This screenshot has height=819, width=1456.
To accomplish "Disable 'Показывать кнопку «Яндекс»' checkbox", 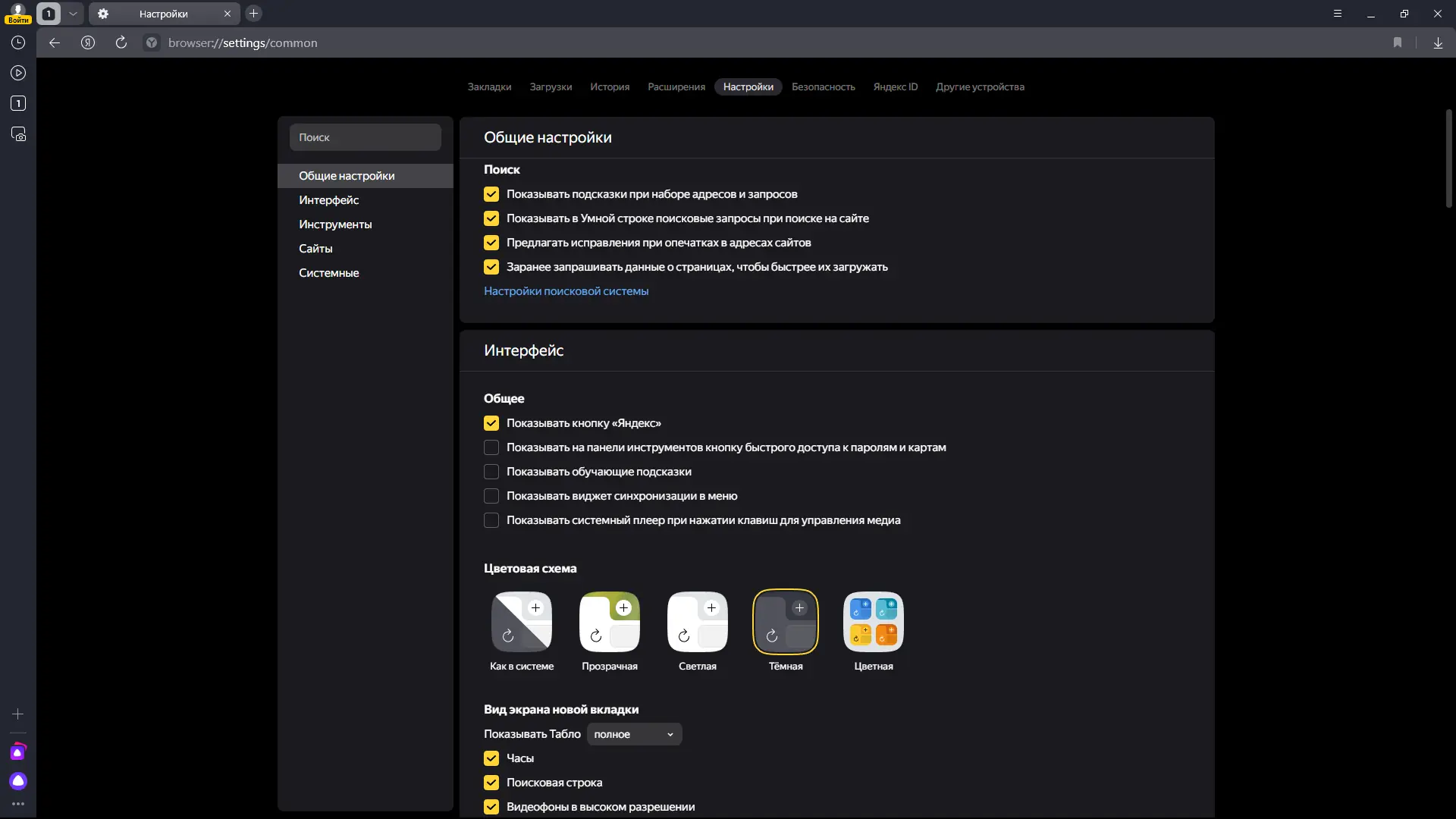I will click(x=491, y=423).
